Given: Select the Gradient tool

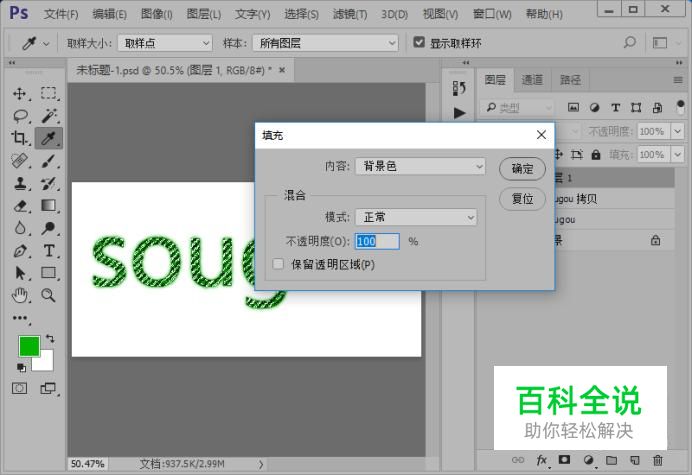Looking at the screenshot, I should 49,205.
